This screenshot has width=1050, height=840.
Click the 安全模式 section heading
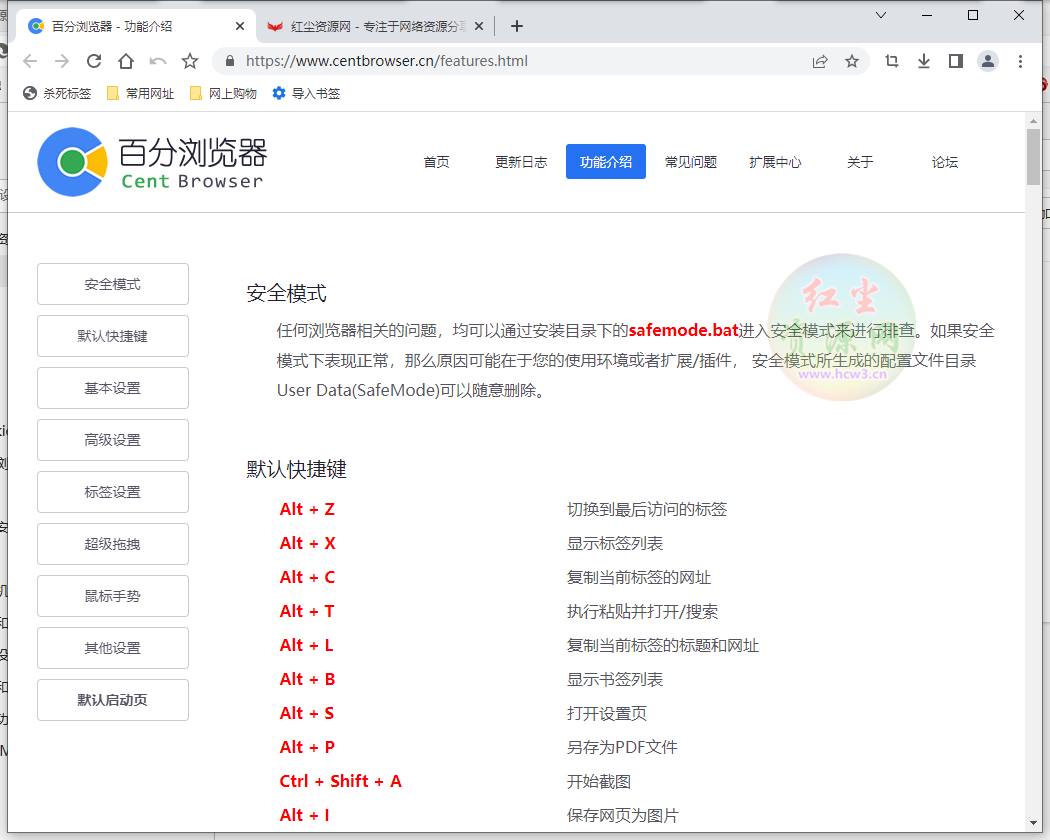[286, 293]
